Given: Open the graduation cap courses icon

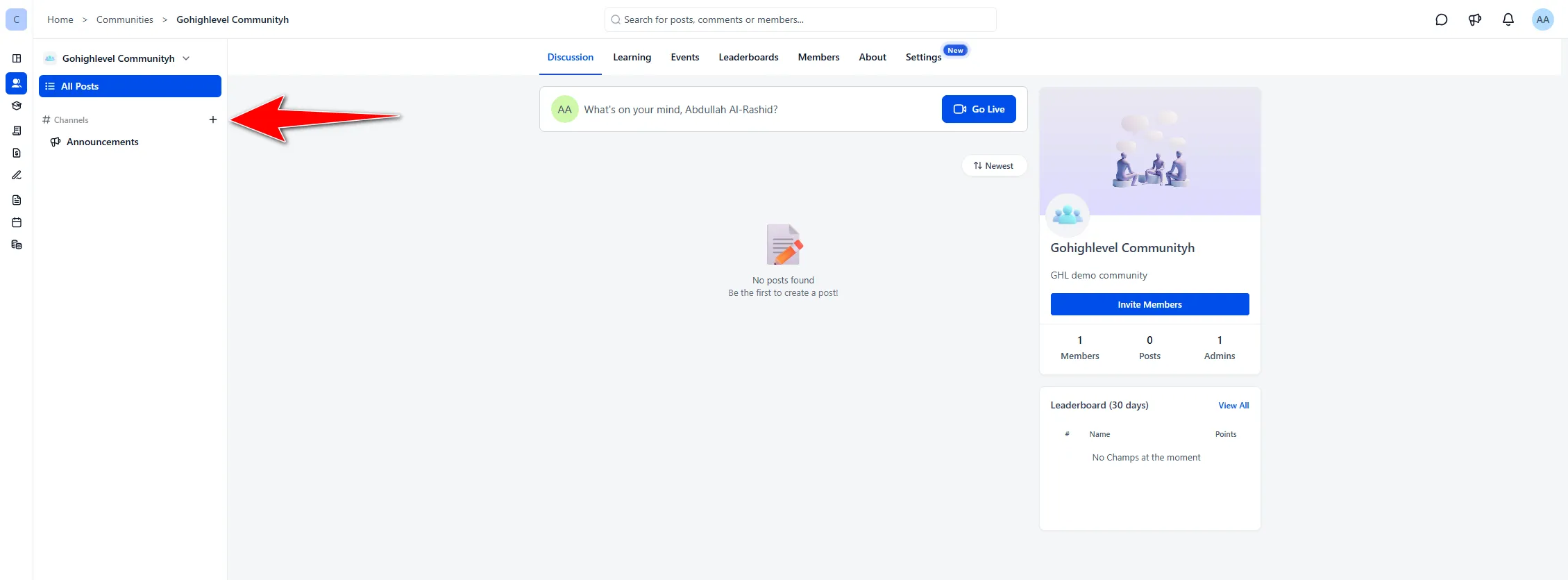Looking at the screenshot, I should (x=17, y=106).
